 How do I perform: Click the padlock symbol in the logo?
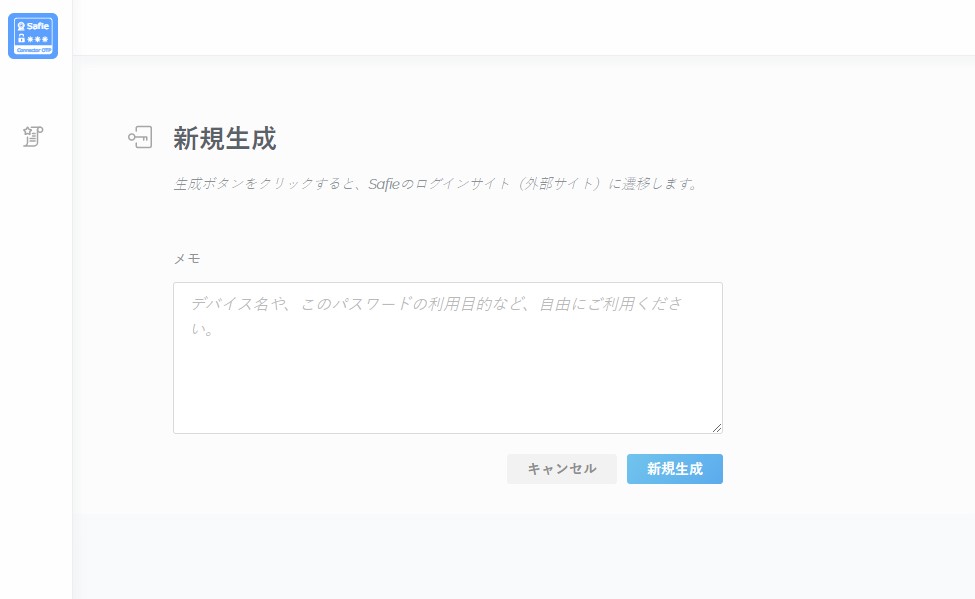[x=21, y=38]
